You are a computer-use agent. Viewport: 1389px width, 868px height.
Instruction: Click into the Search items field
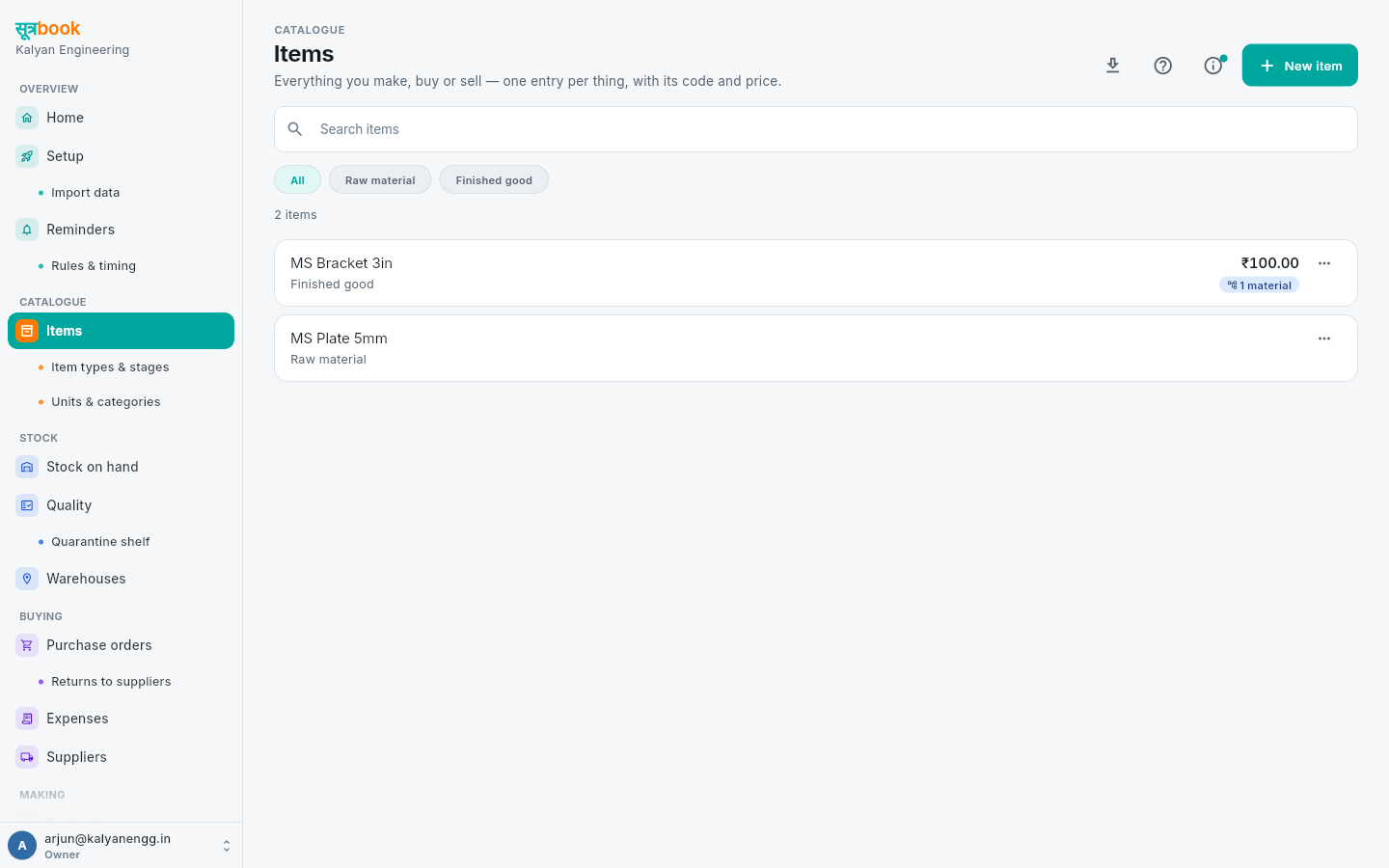[816, 129]
